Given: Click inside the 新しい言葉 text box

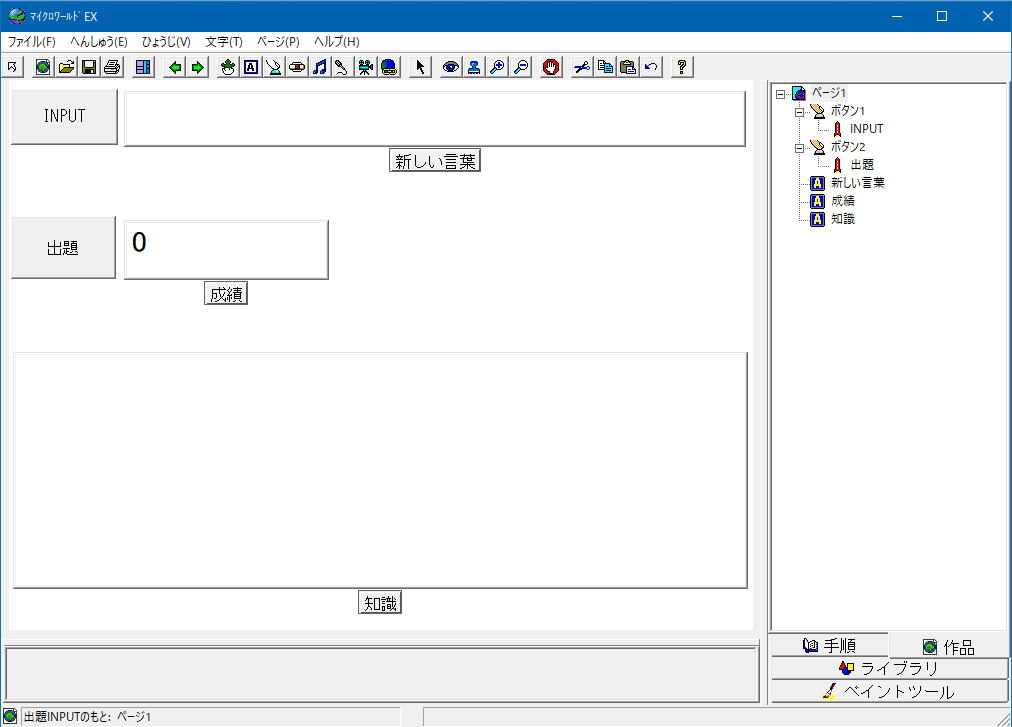Looking at the screenshot, I should click(x=434, y=119).
